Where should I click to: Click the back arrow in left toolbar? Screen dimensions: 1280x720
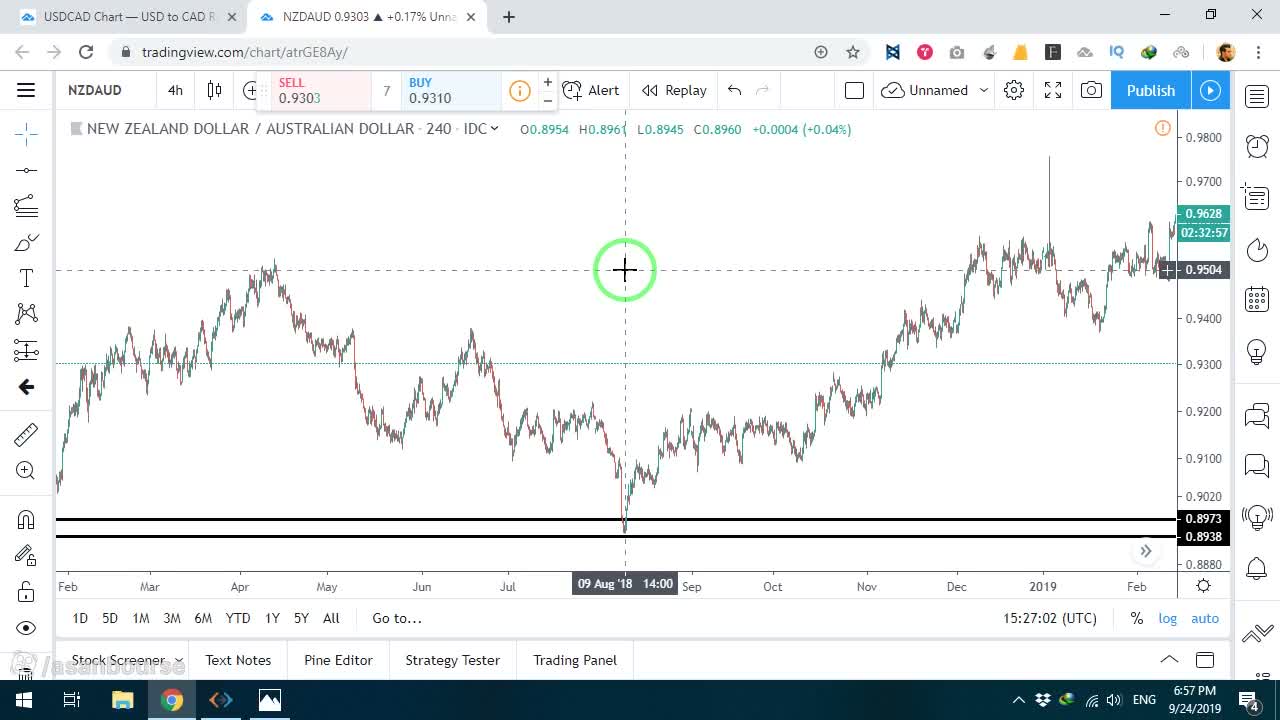(26, 387)
